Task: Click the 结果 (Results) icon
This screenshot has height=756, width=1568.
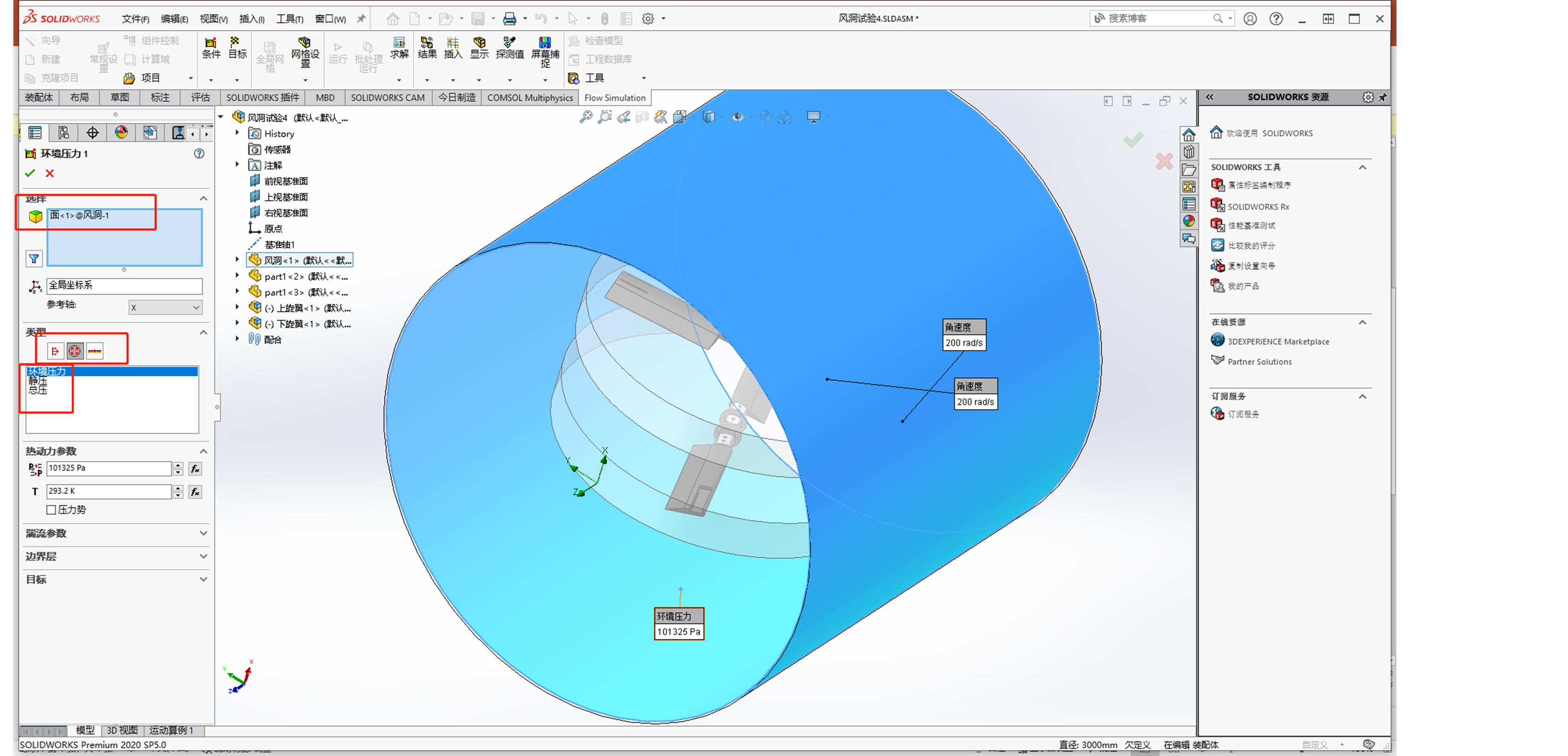Action: [427, 49]
